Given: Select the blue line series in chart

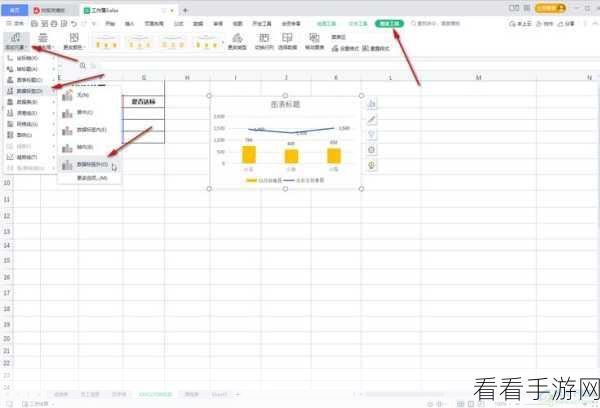Looking at the screenshot, I should coord(291,131).
